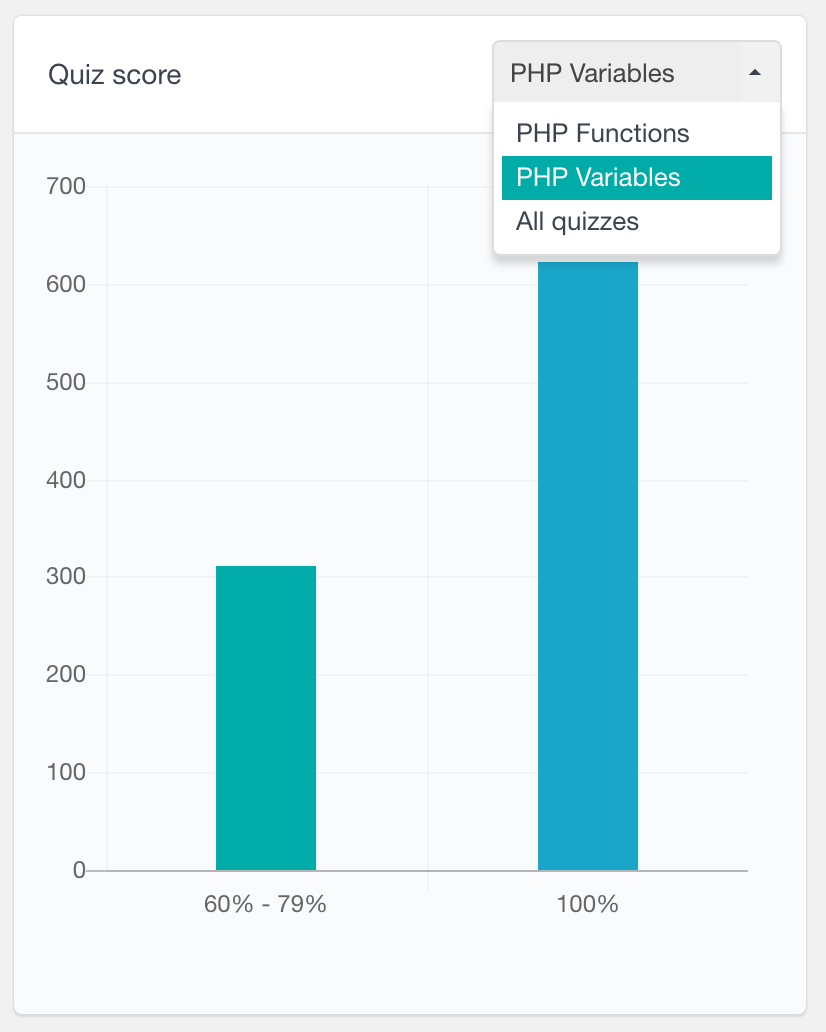
Task: Click the dropdown caret arrow icon
Action: [x=755, y=73]
